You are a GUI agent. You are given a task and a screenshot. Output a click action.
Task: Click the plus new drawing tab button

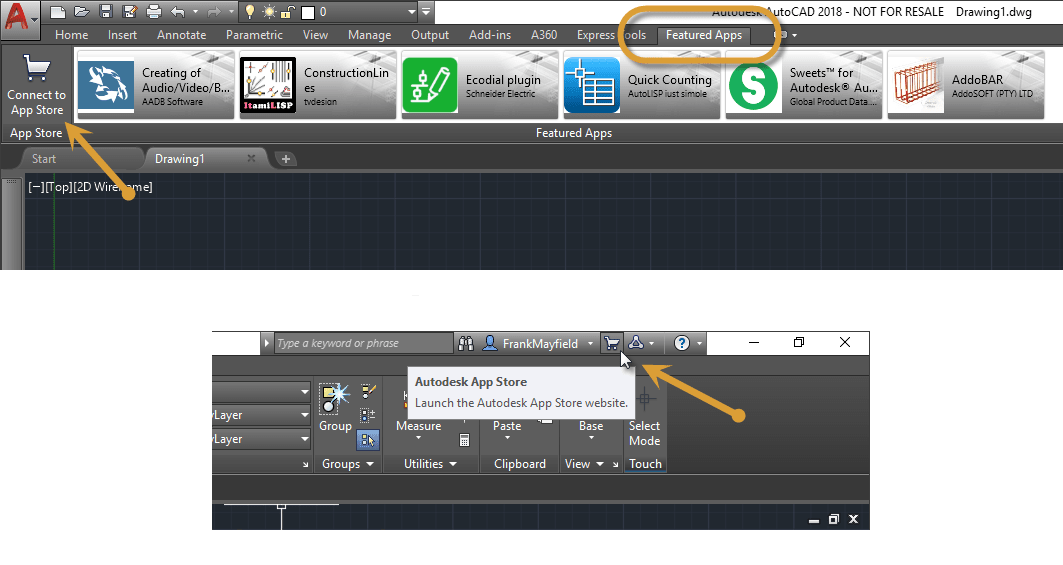(x=286, y=159)
